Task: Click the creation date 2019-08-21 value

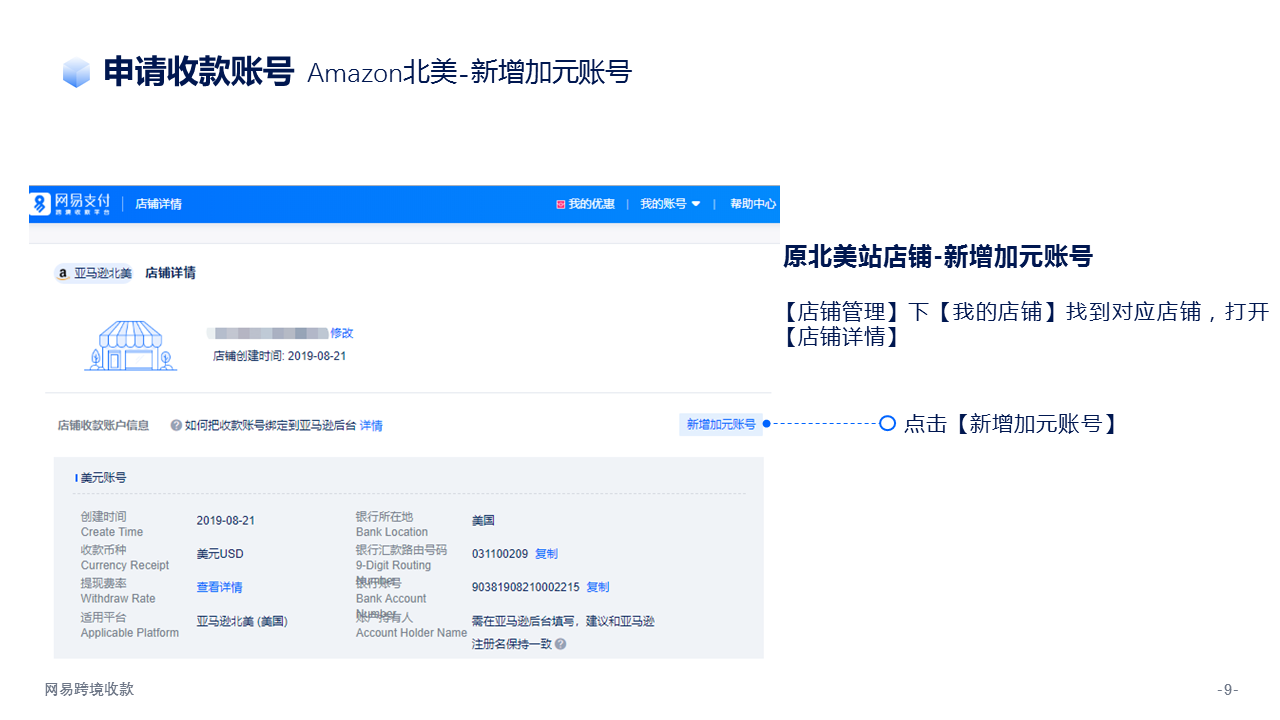Action: point(226,521)
